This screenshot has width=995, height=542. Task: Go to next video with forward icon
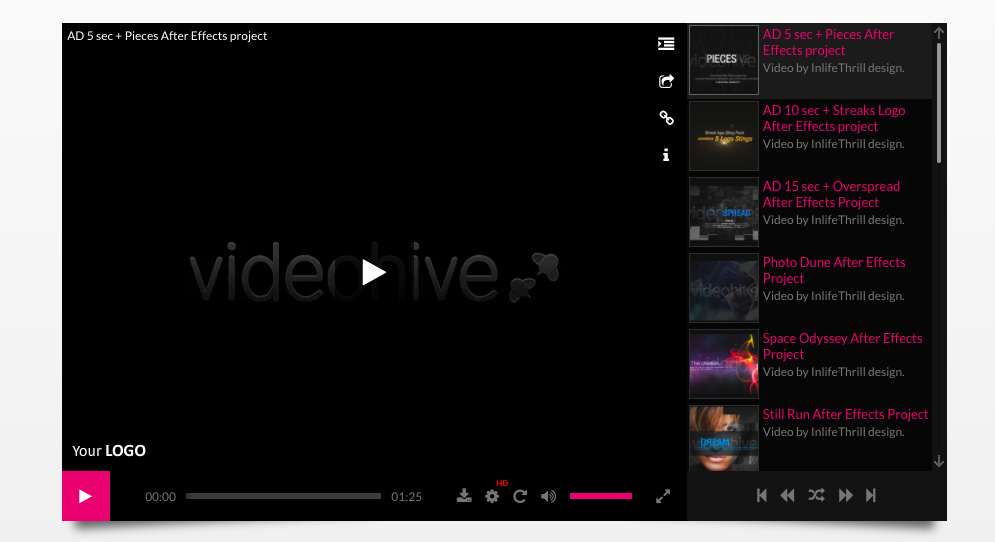[x=845, y=495]
